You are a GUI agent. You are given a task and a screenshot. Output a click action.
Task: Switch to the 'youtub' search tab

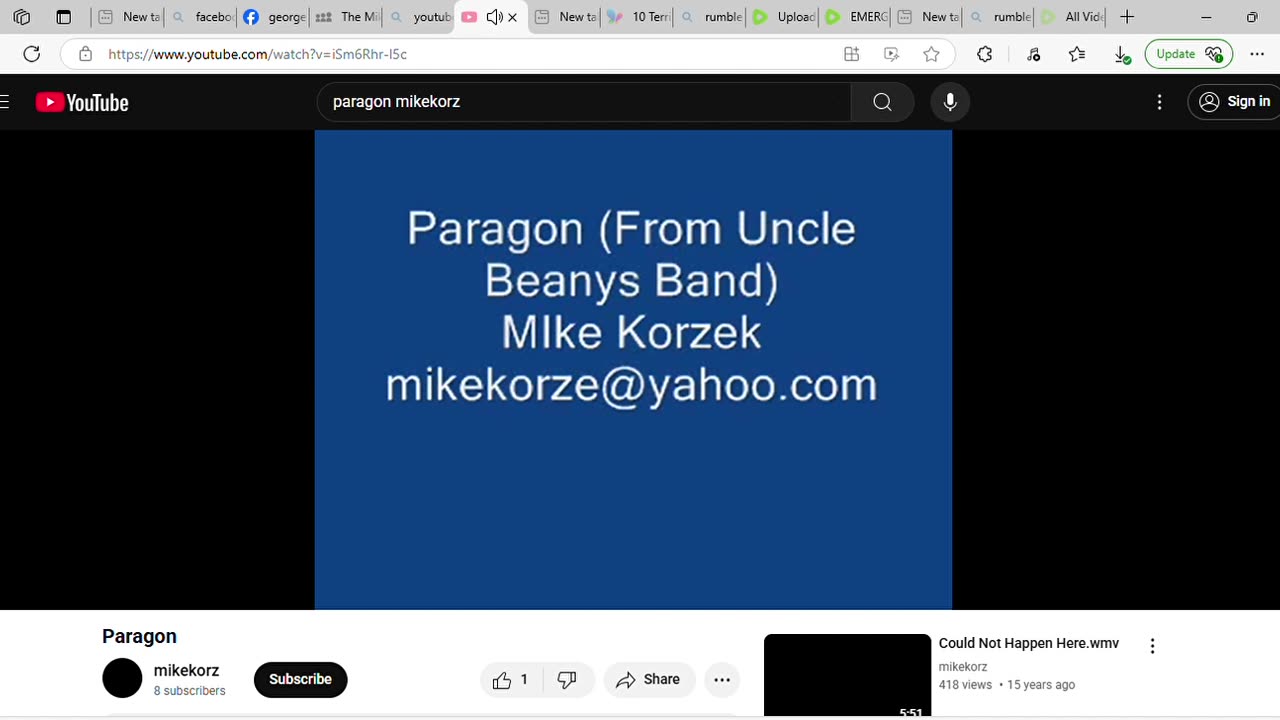tap(418, 17)
